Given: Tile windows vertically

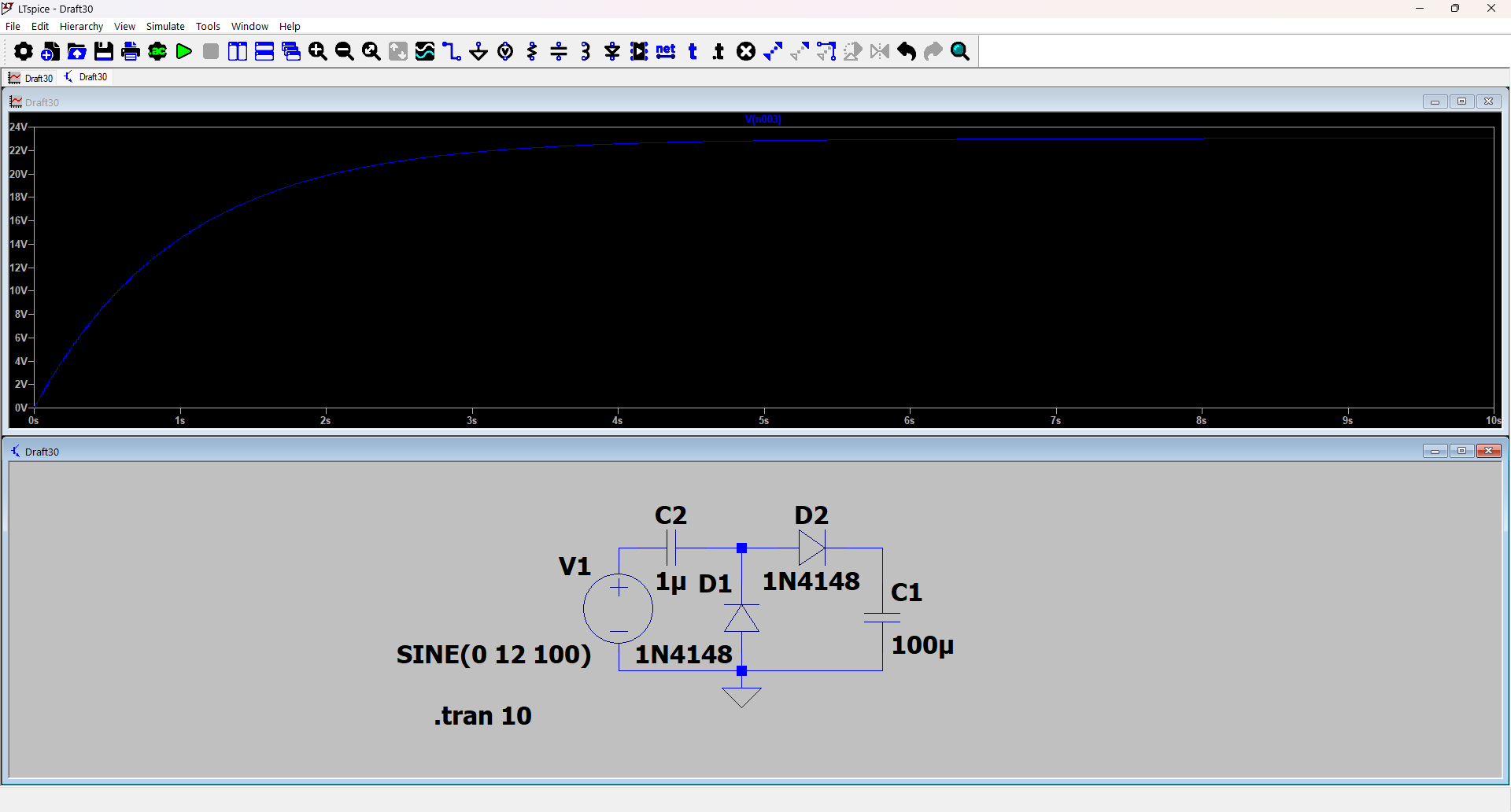Looking at the screenshot, I should (238, 52).
